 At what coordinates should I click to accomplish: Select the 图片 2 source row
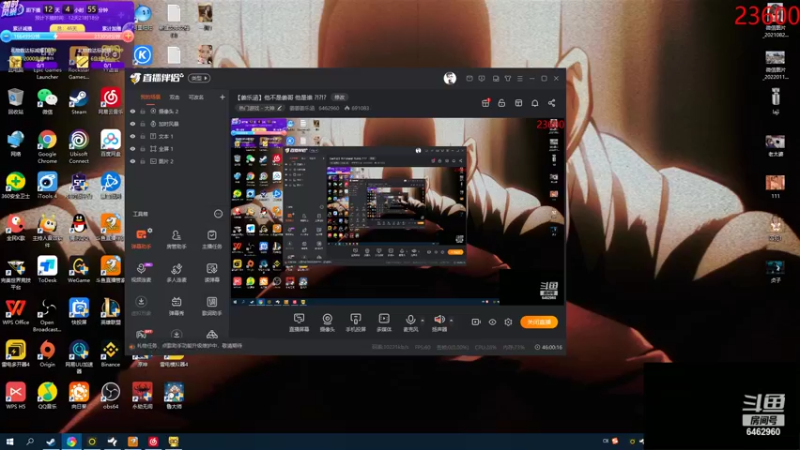pyautogui.click(x=177, y=161)
